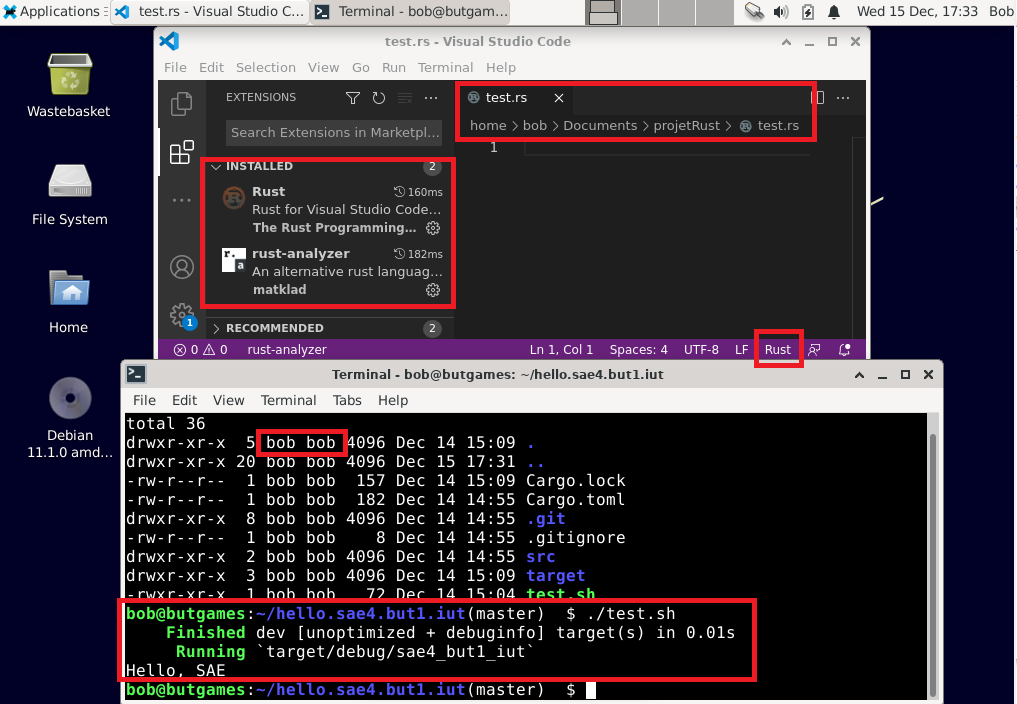Select the File System desktop icon

69,194
